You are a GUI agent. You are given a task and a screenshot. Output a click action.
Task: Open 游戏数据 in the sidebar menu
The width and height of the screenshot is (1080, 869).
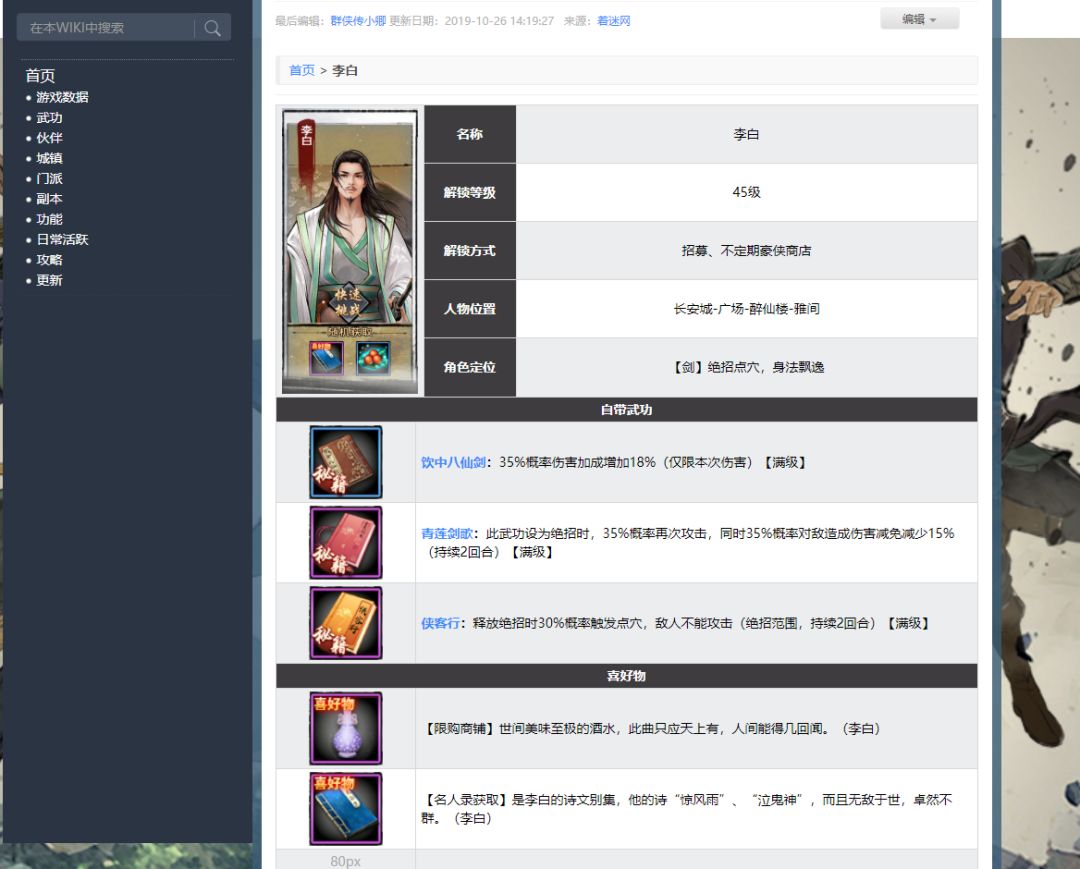[x=62, y=97]
